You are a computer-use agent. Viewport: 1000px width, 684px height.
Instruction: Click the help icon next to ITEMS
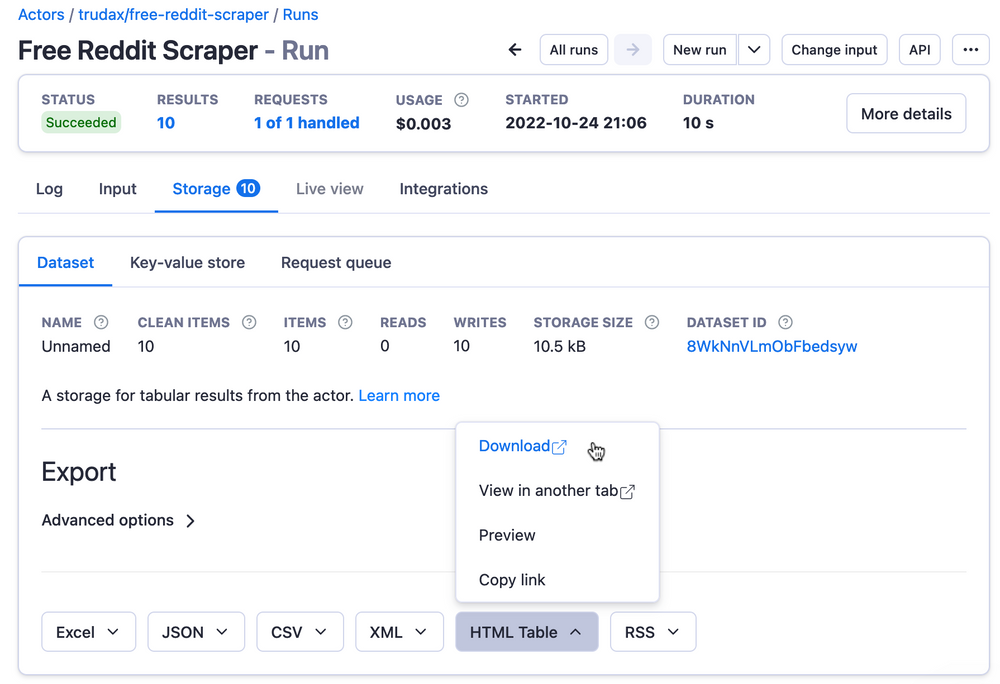tap(345, 322)
